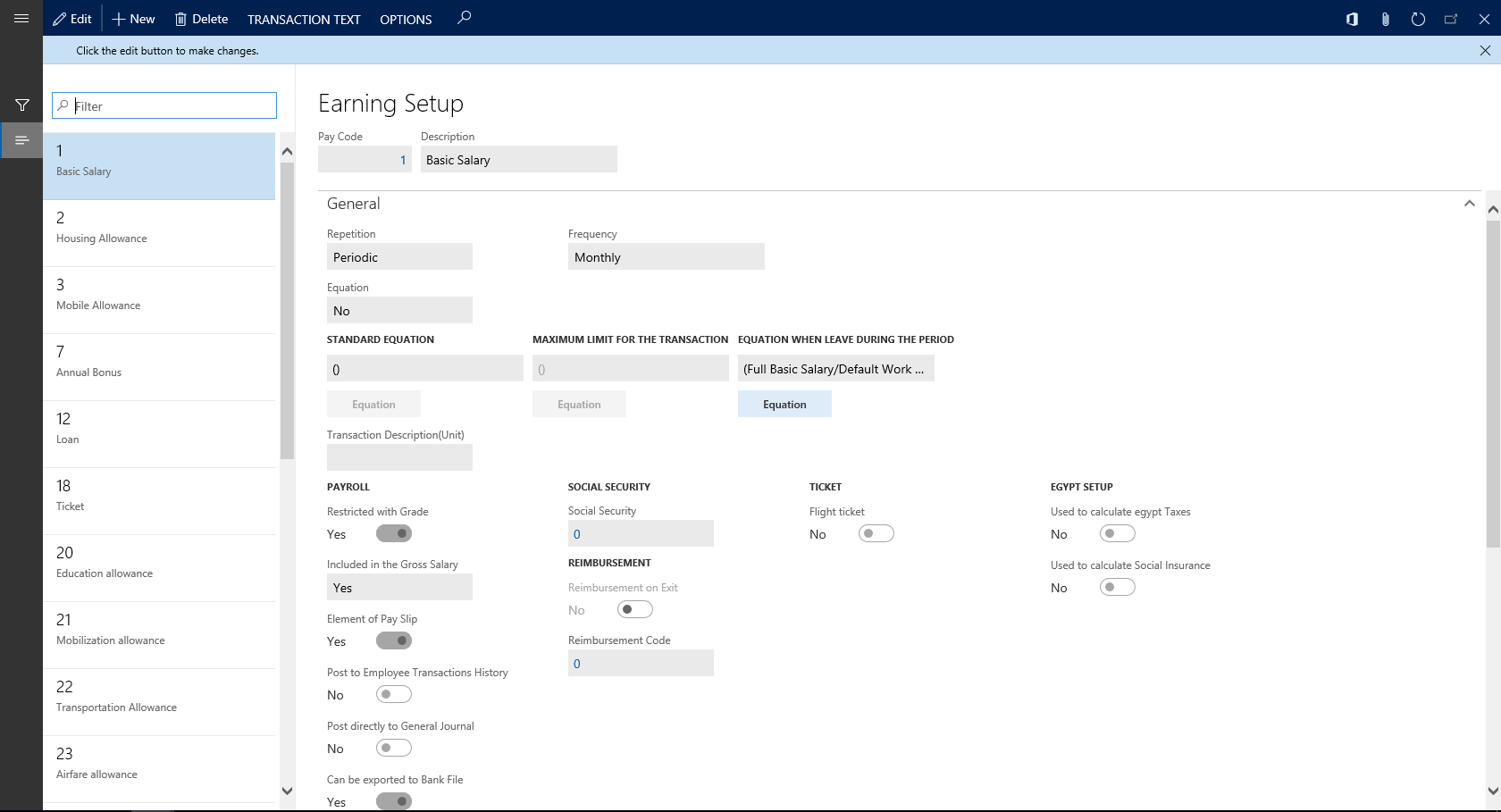
Task: Refresh the page icon
Action: click(x=1418, y=19)
